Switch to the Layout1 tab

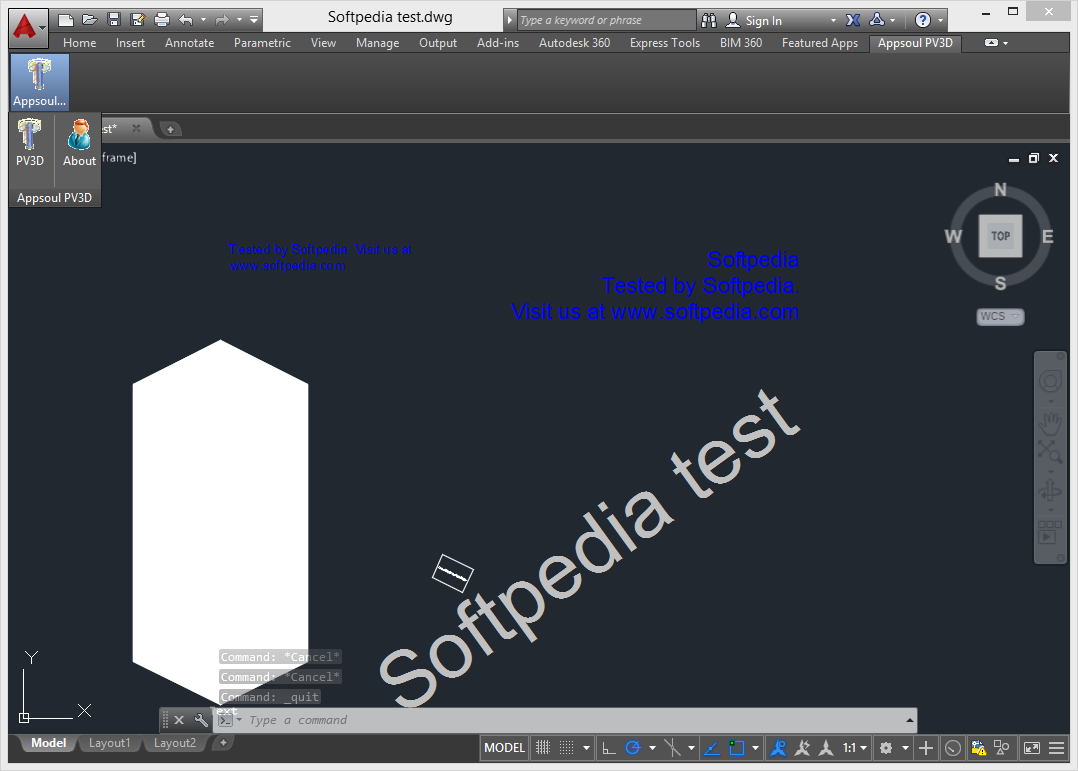click(x=109, y=743)
